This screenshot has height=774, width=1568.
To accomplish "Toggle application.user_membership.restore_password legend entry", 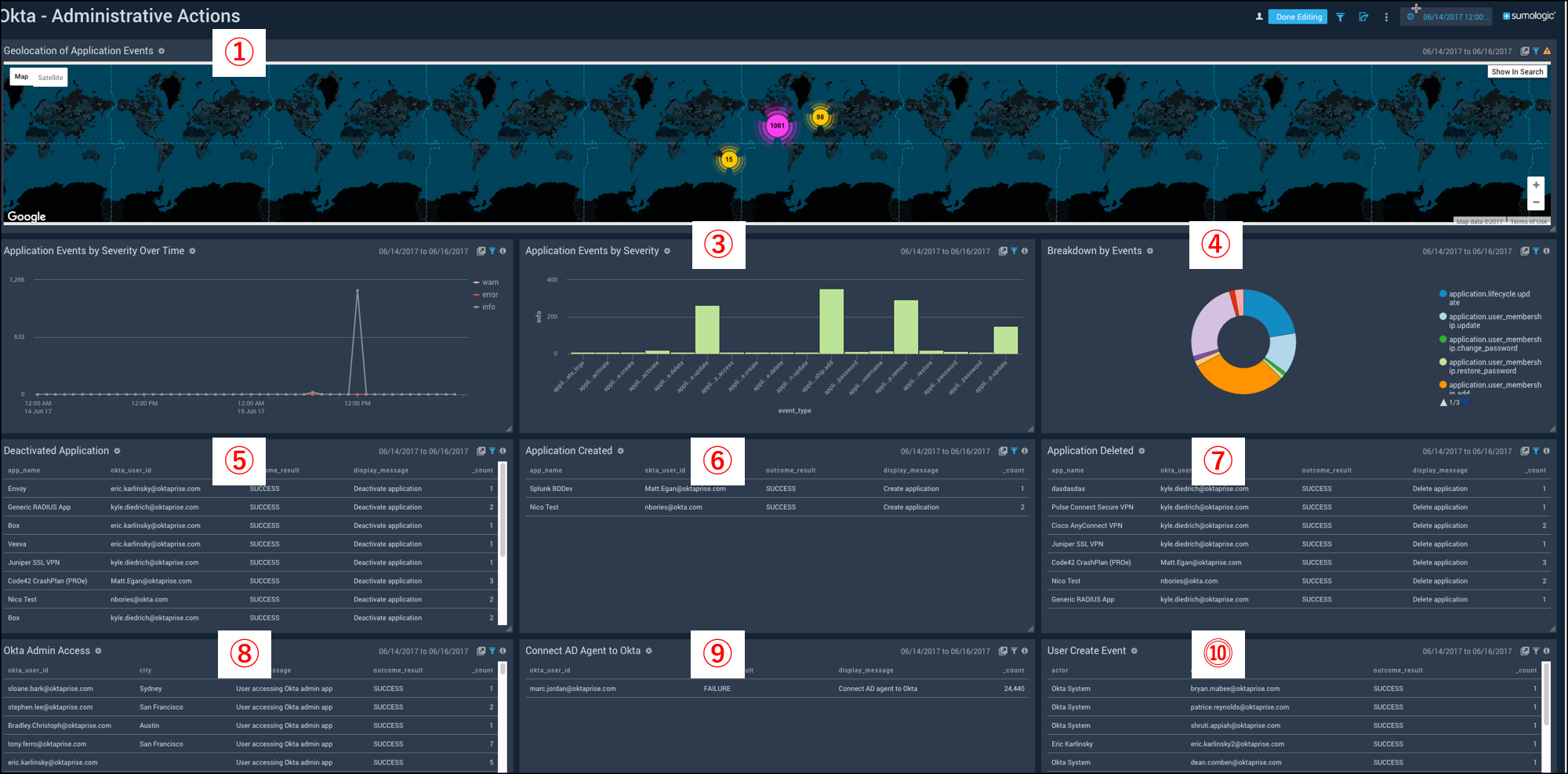I will [x=1490, y=366].
